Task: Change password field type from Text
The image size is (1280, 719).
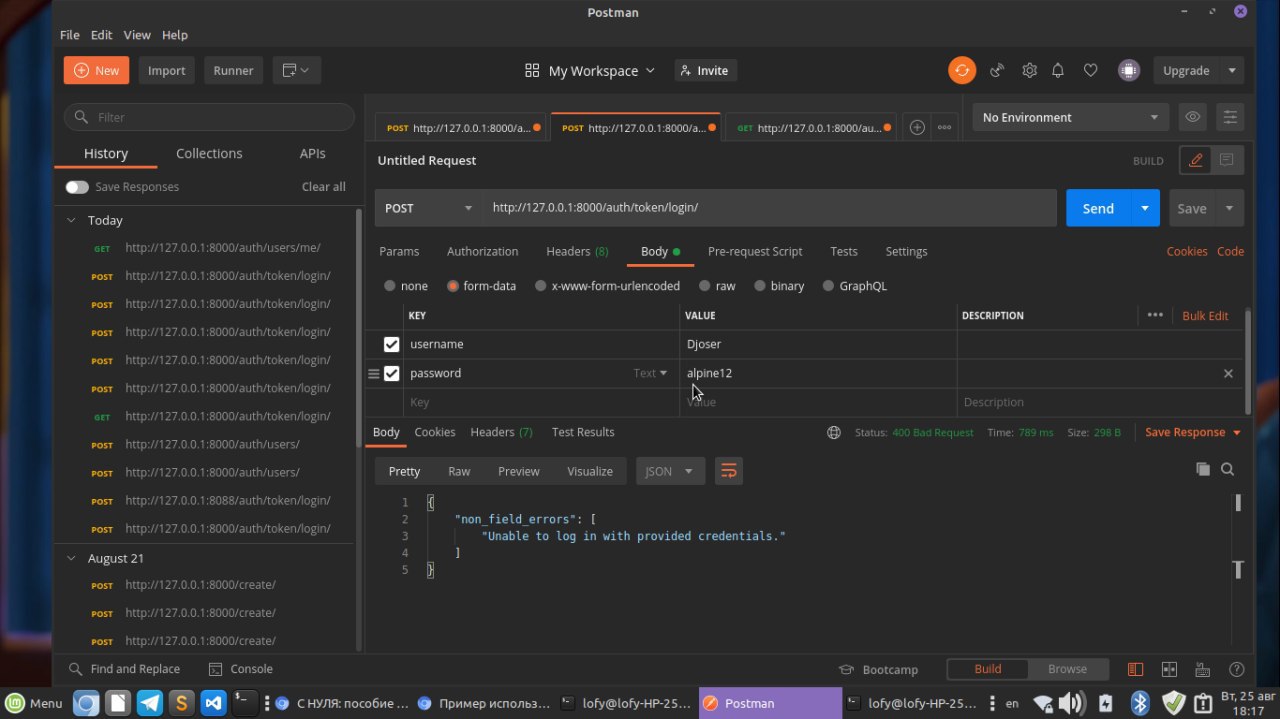Action: point(649,373)
